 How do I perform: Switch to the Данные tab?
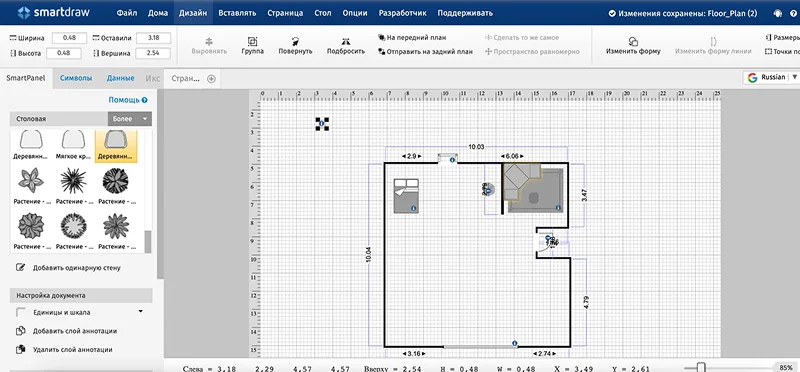(x=120, y=78)
